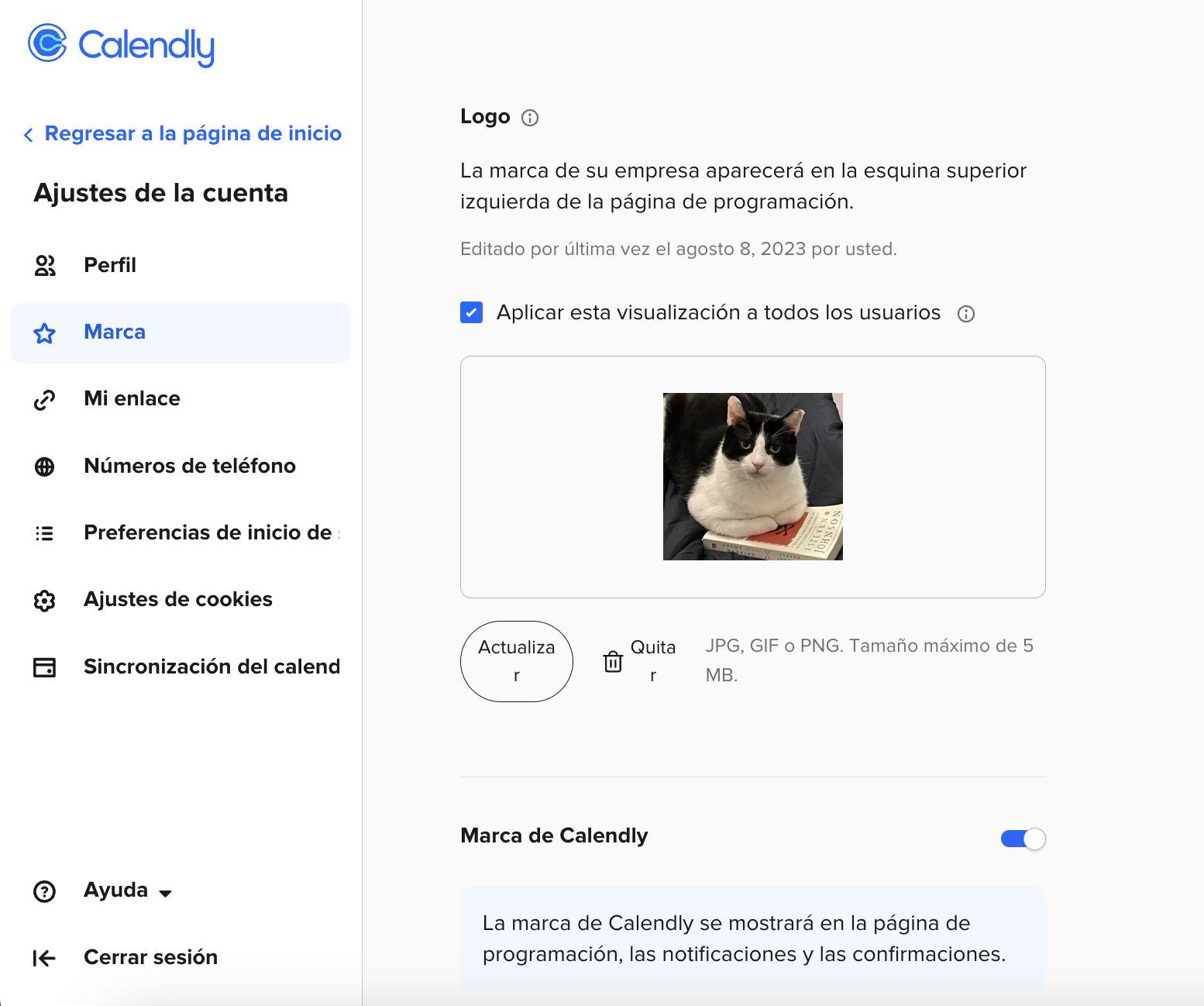Open Perfil settings page

click(x=181, y=265)
